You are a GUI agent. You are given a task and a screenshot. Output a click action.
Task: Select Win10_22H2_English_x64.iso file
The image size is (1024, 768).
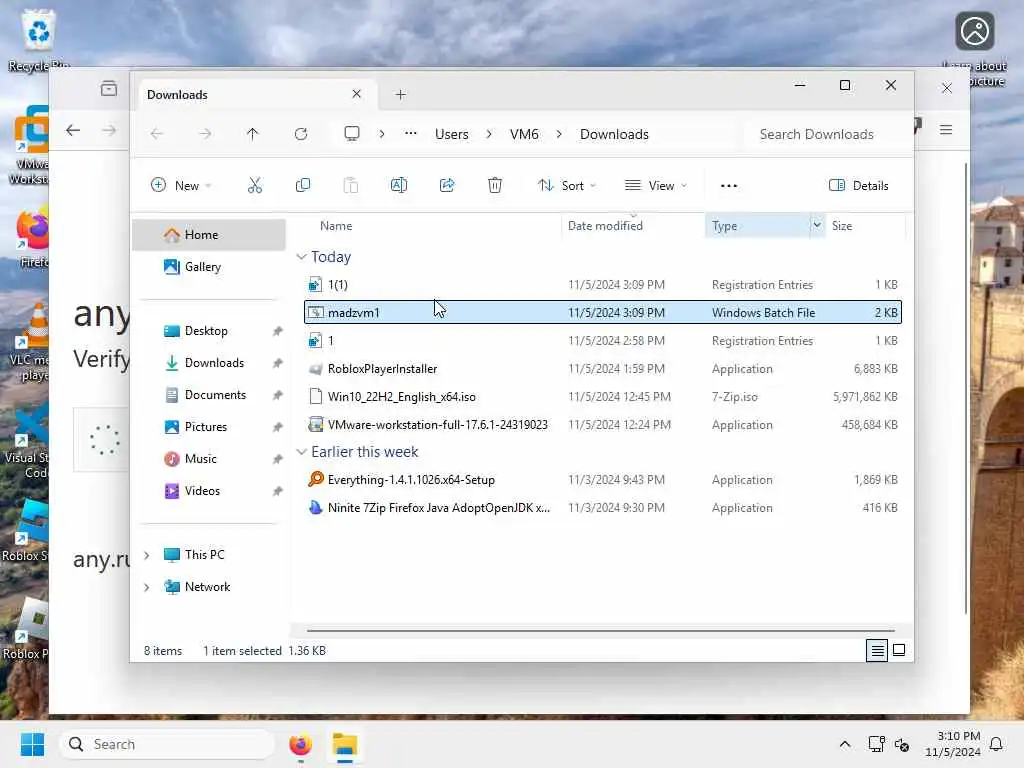click(x=603, y=397)
